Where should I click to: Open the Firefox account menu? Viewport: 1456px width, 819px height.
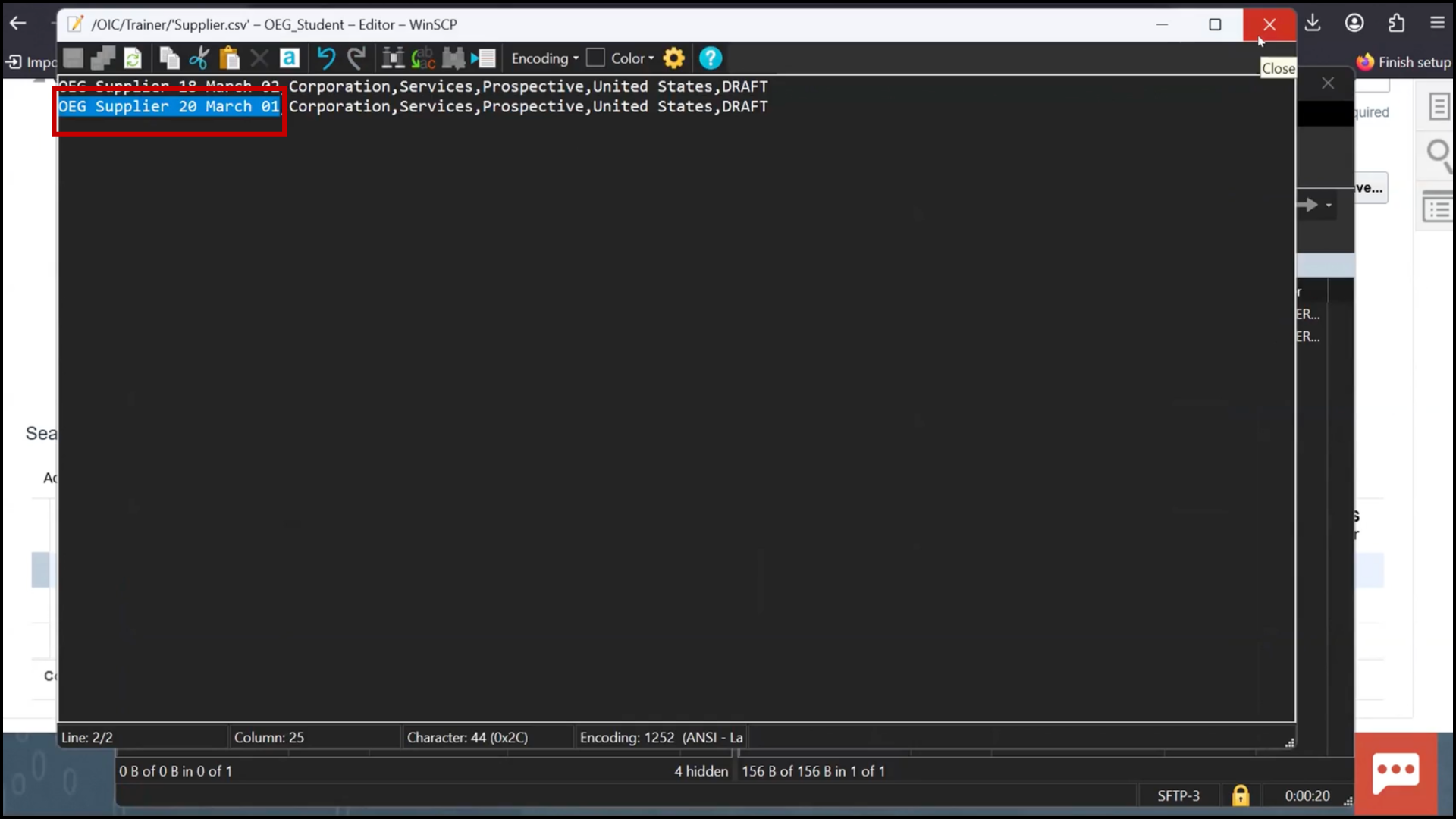(x=1354, y=23)
